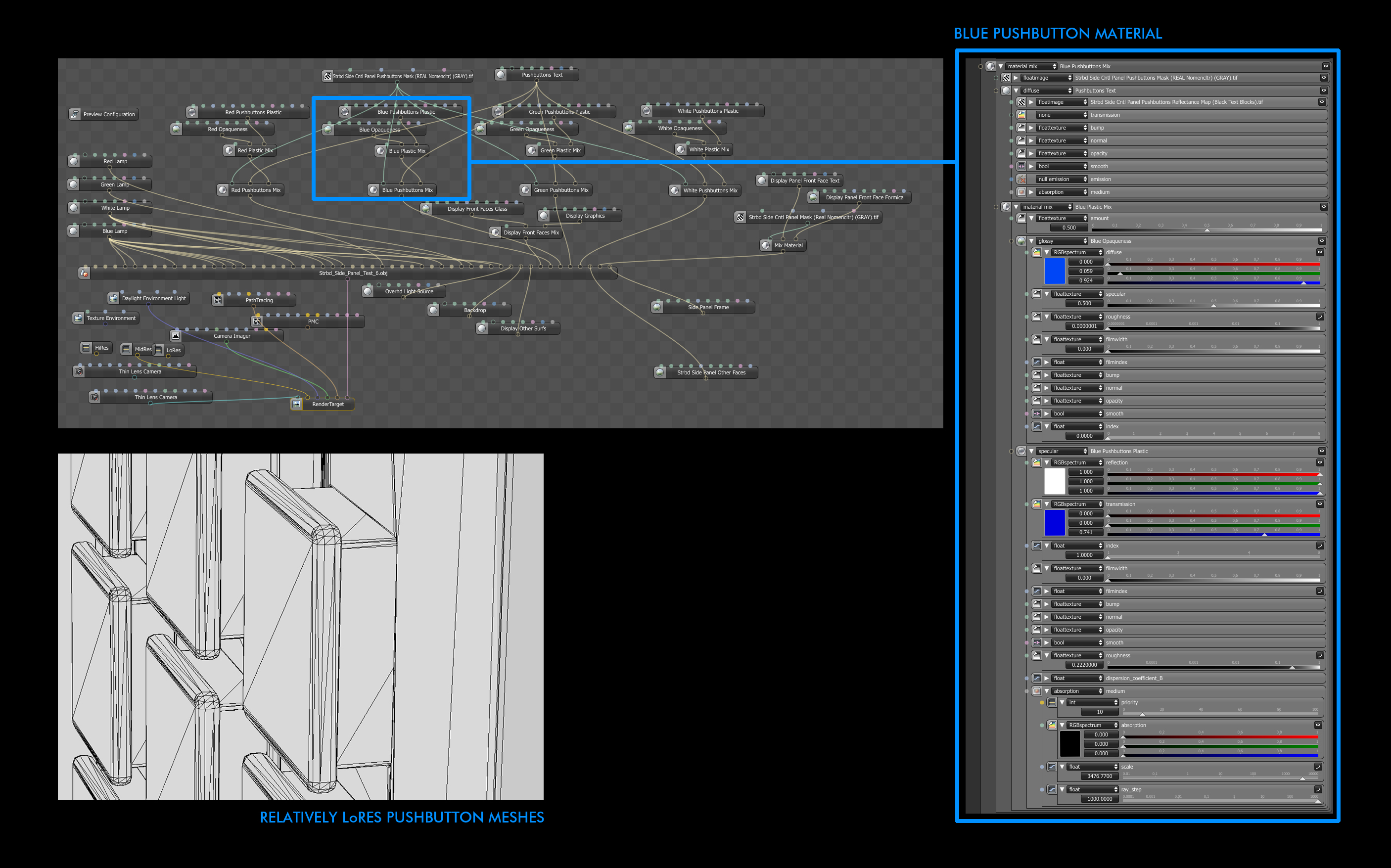Viewport: 1391px width, 868px height.
Task: Click the RenderTarget node icon
Action: 296,404
